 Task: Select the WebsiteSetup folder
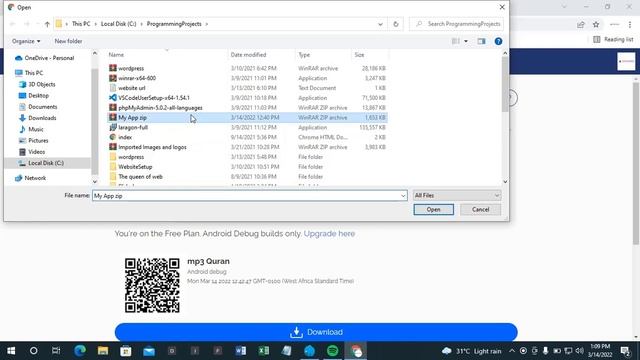[x=247, y=167]
